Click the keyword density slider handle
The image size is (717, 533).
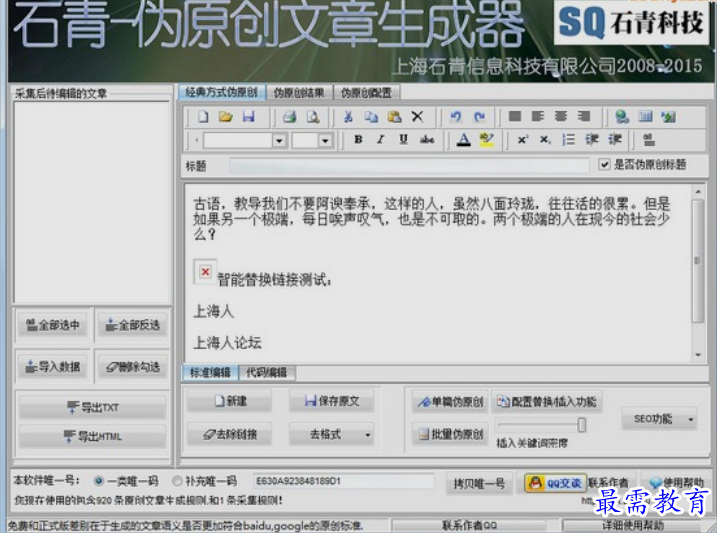coord(582,425)
